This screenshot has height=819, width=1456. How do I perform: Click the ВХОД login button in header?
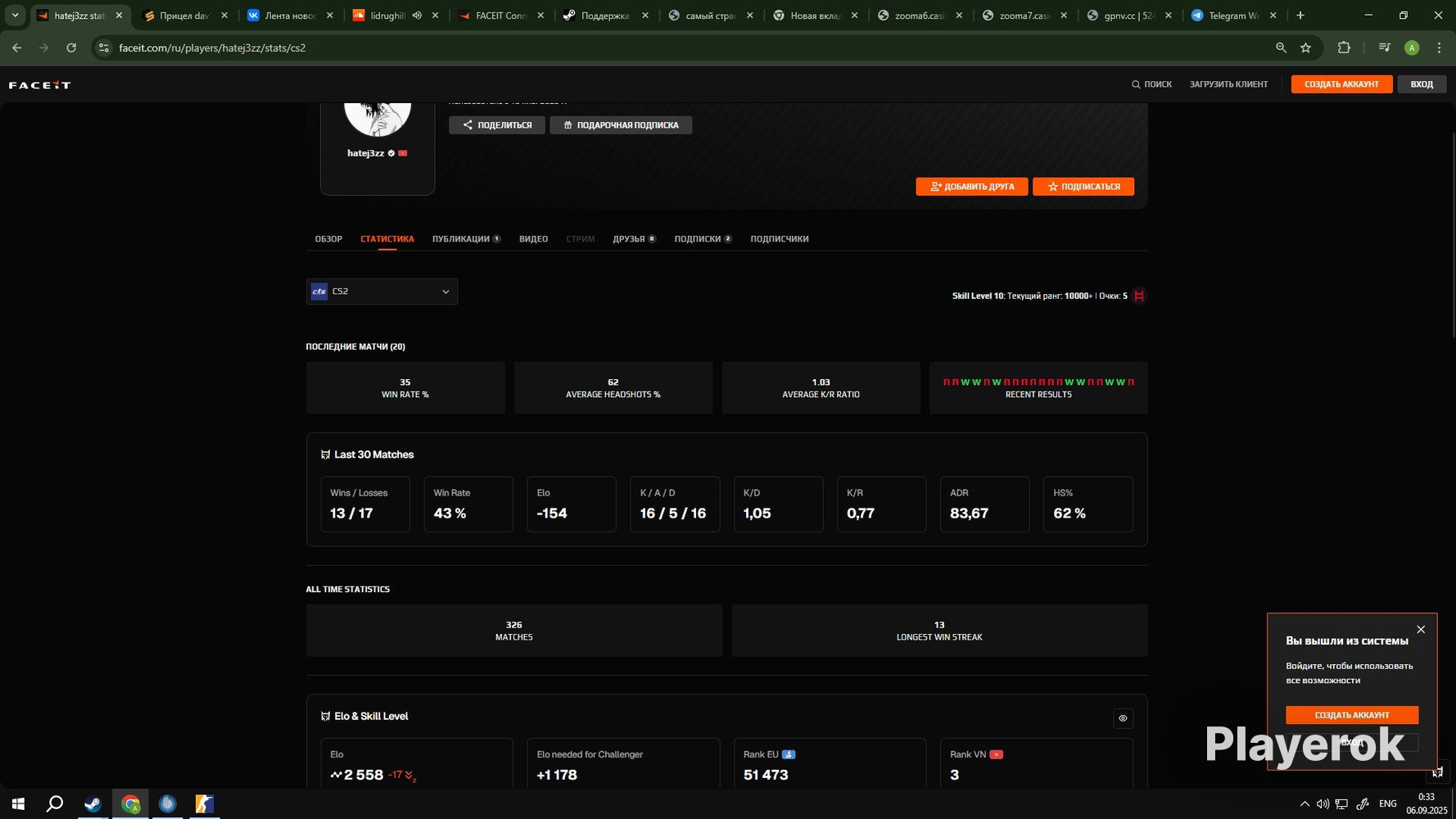tap(1422, 84)
